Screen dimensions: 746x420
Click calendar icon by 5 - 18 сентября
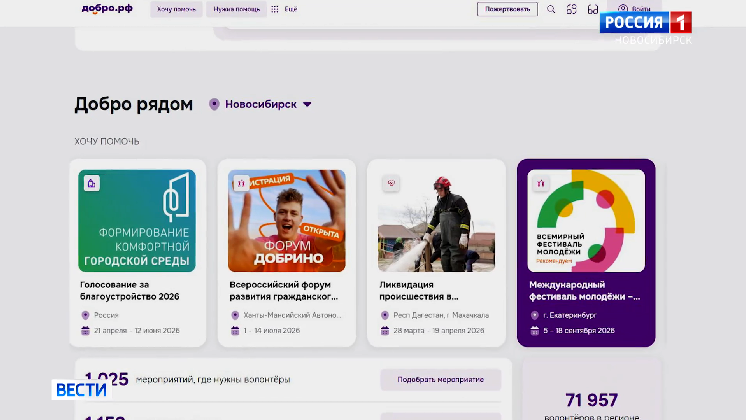point(535,331)
